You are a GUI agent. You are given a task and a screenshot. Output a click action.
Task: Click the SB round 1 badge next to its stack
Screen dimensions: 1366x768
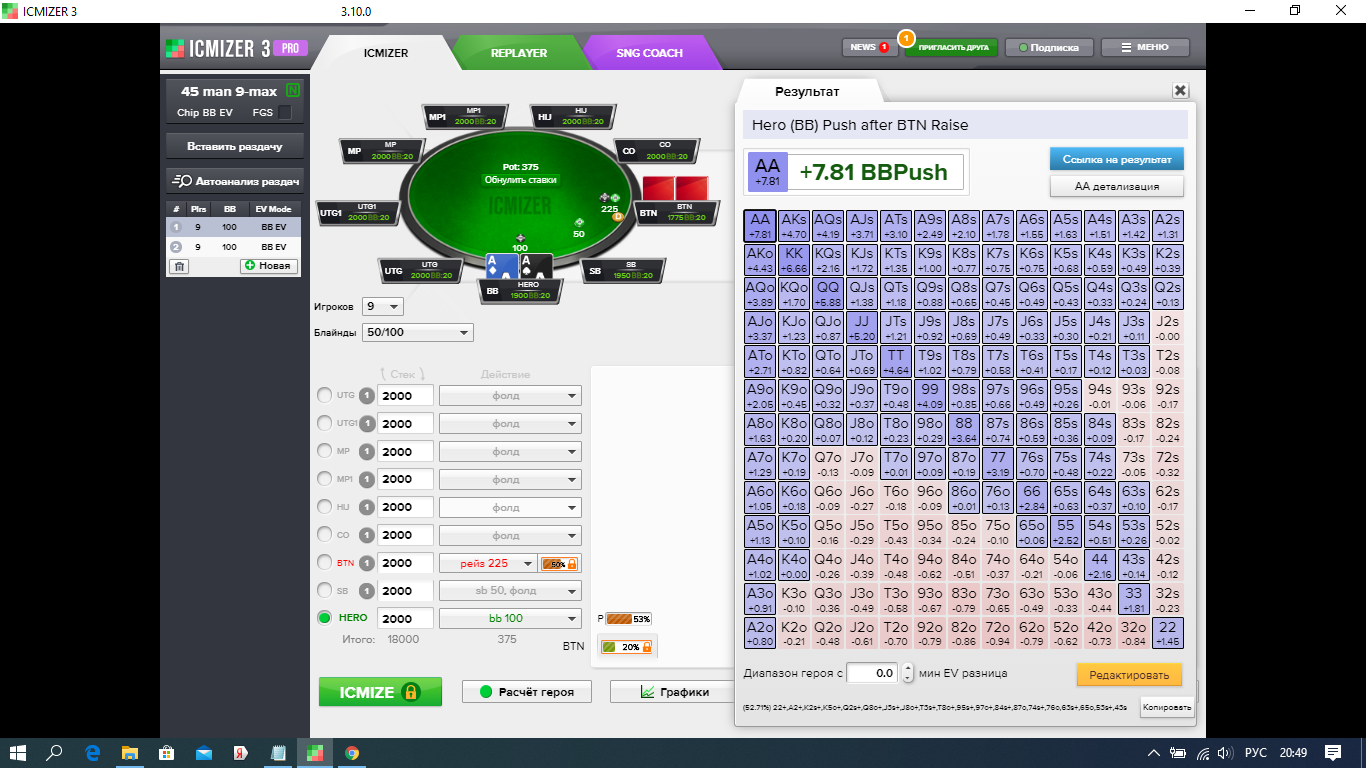(367, 590)
